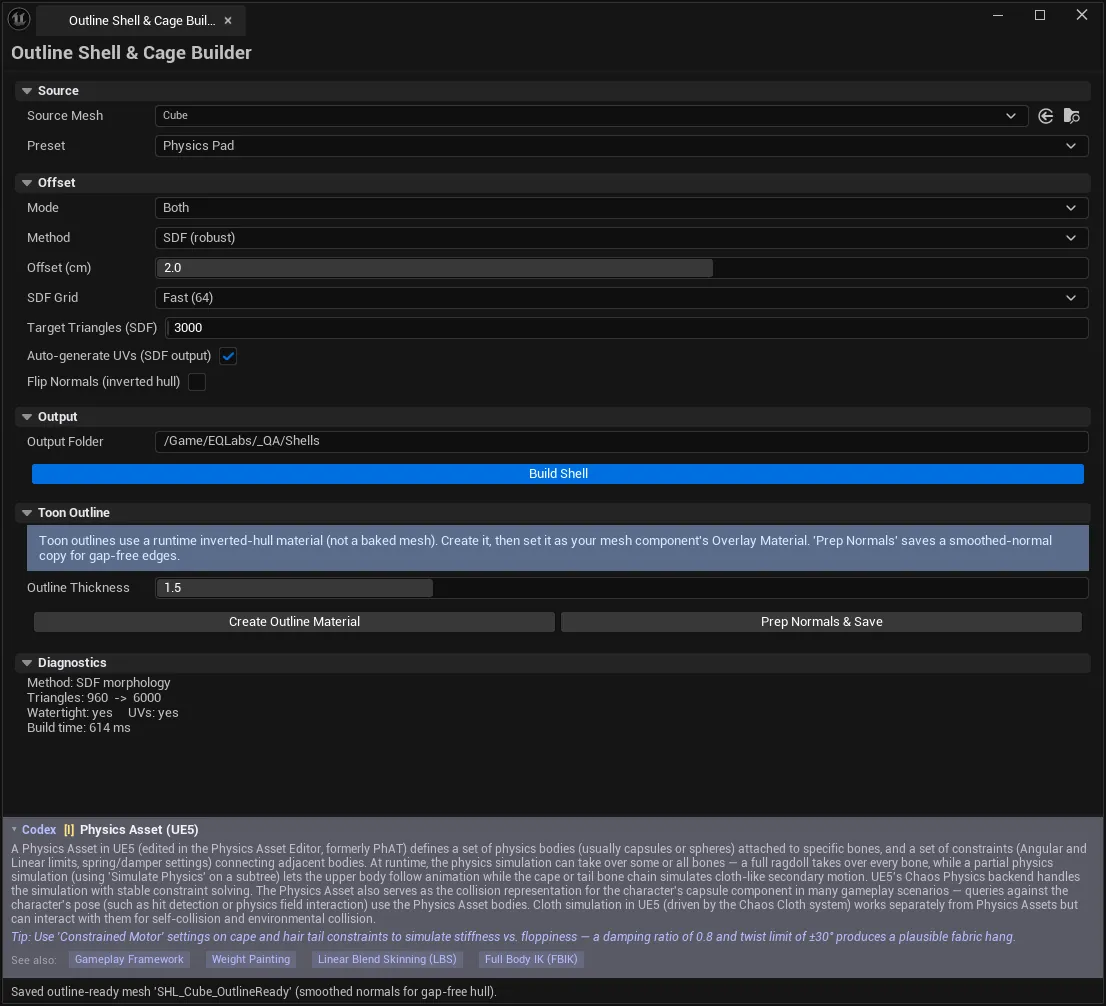Toggle Auto-generate UVs checkbox
The width and height of the screenshot is (1106, 1006).
[x=228, y=356]
